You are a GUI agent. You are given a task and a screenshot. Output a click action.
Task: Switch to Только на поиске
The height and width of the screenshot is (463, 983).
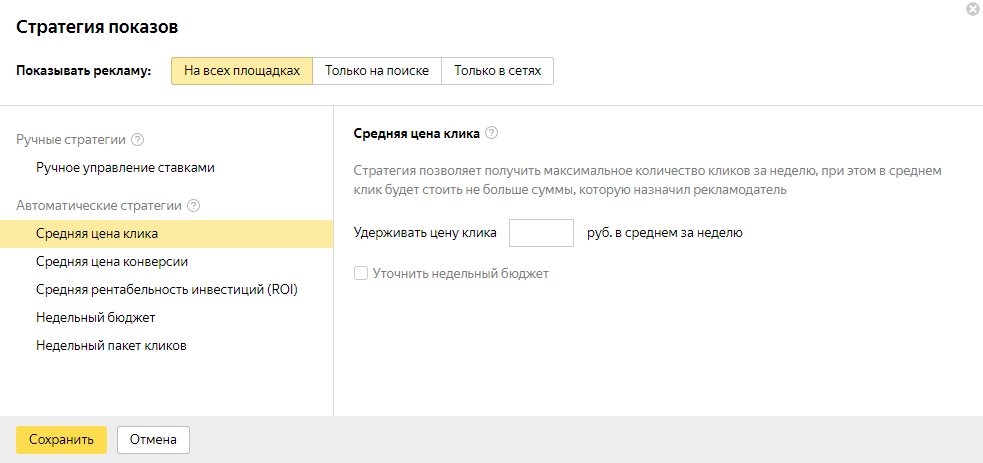tap(377, 71)
